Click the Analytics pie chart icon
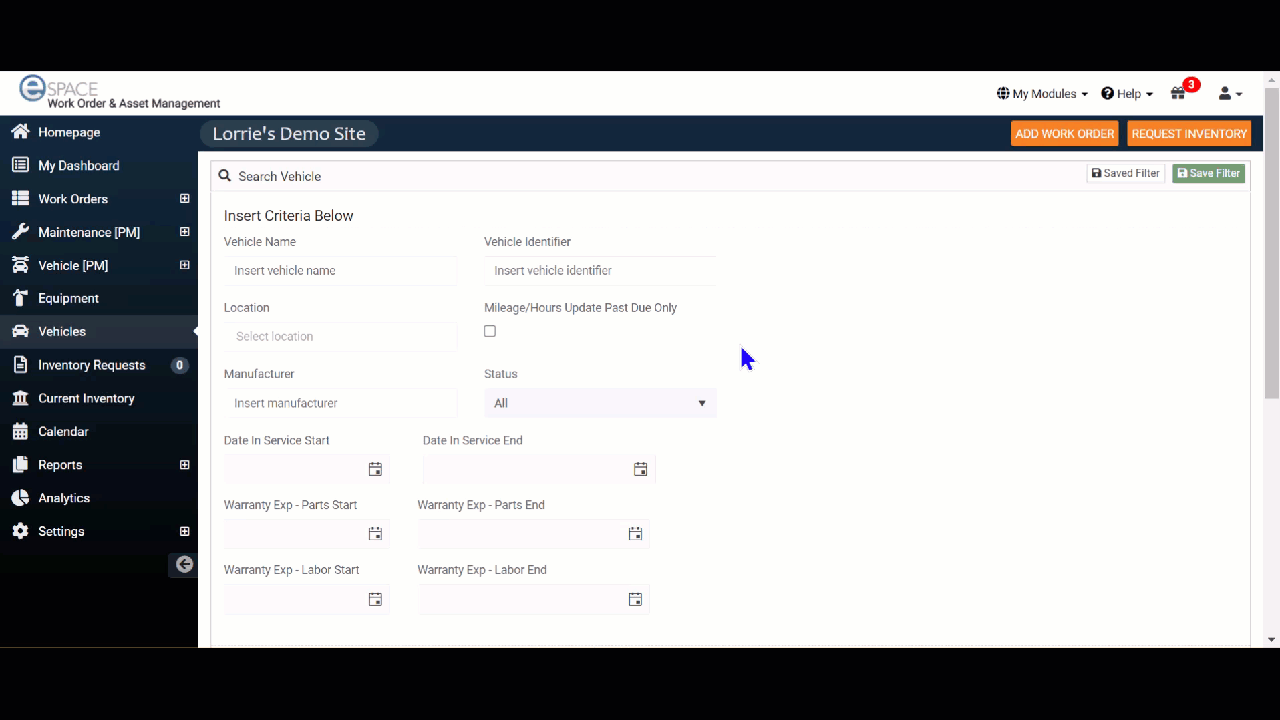Screen dimensions: 1280x720 pos(20,498)
